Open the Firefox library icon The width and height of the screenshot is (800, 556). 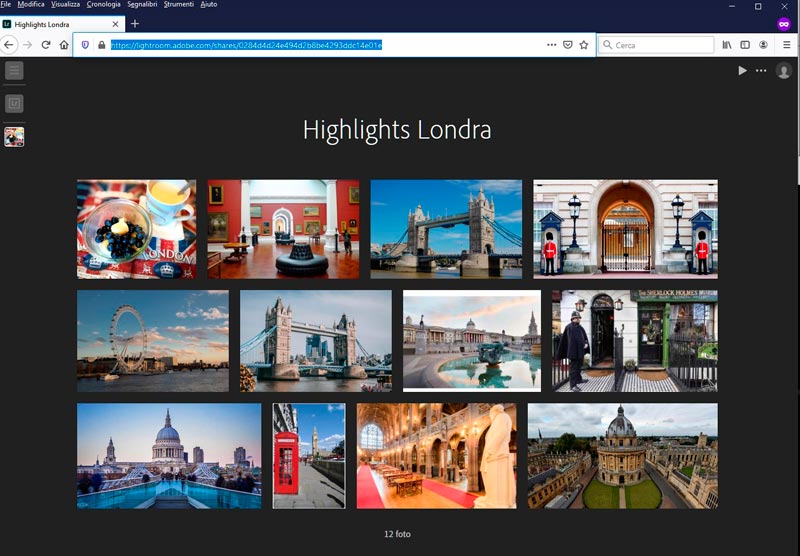[x=727, y=45]
